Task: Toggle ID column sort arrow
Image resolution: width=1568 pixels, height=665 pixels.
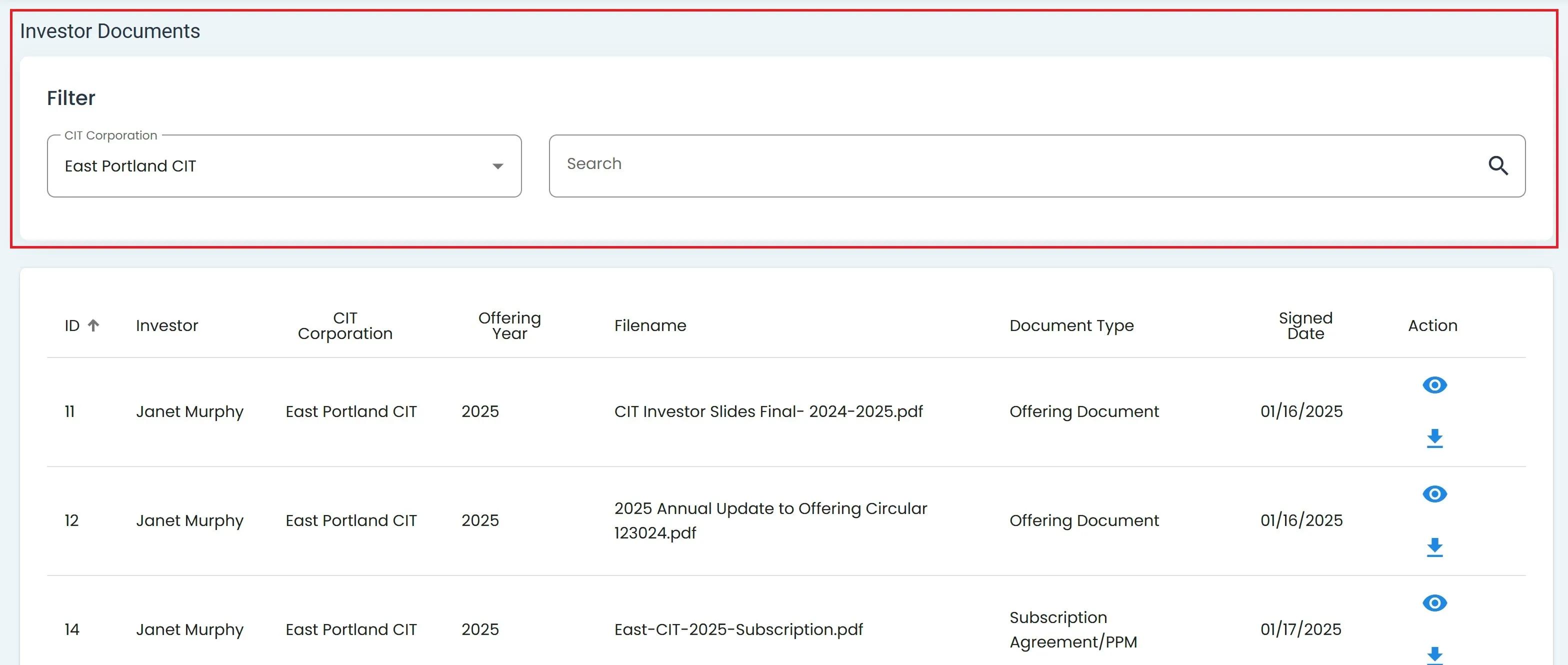Action: [x=93, y=325]
